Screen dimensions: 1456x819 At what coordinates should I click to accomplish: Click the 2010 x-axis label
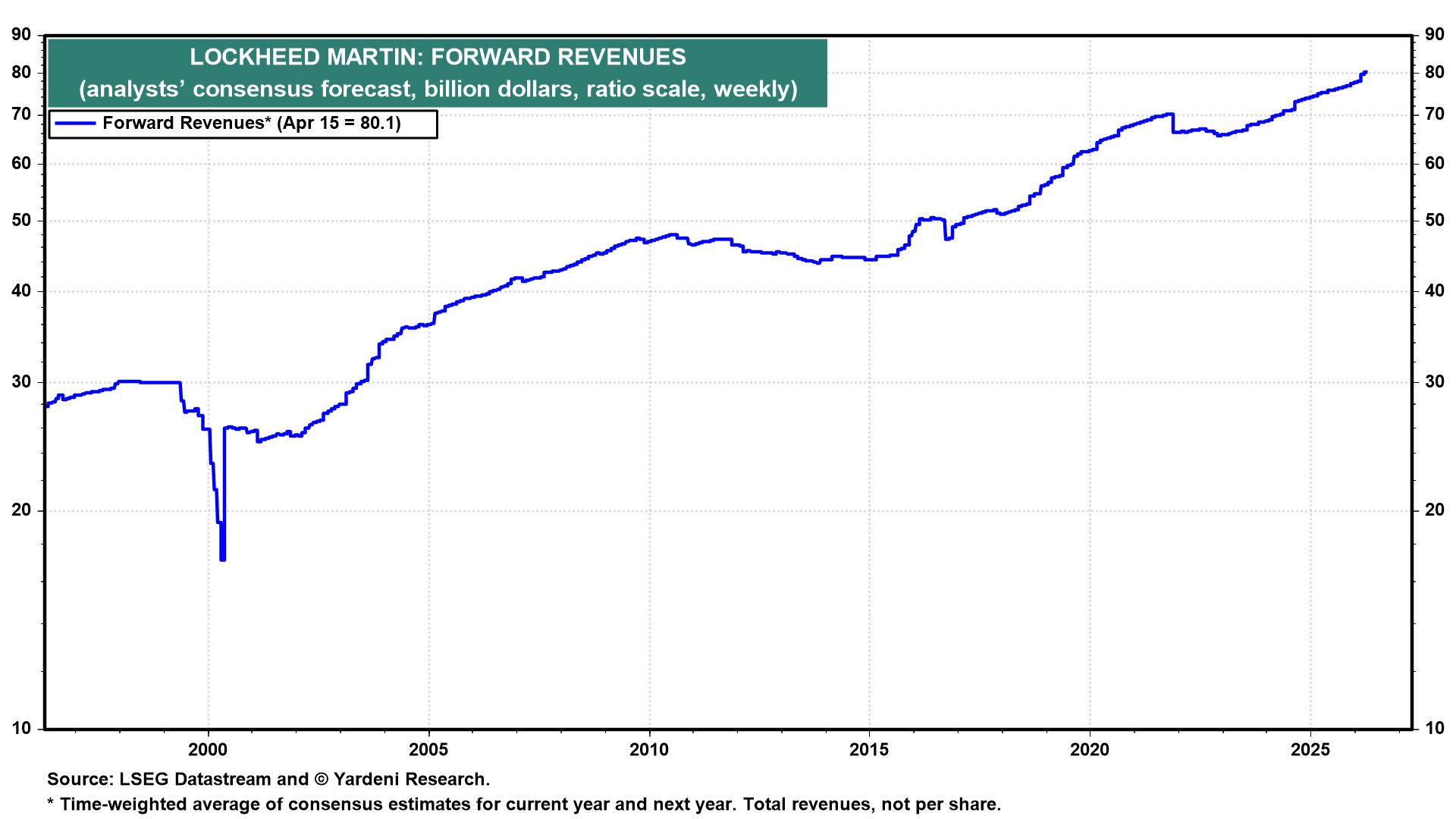649,750
